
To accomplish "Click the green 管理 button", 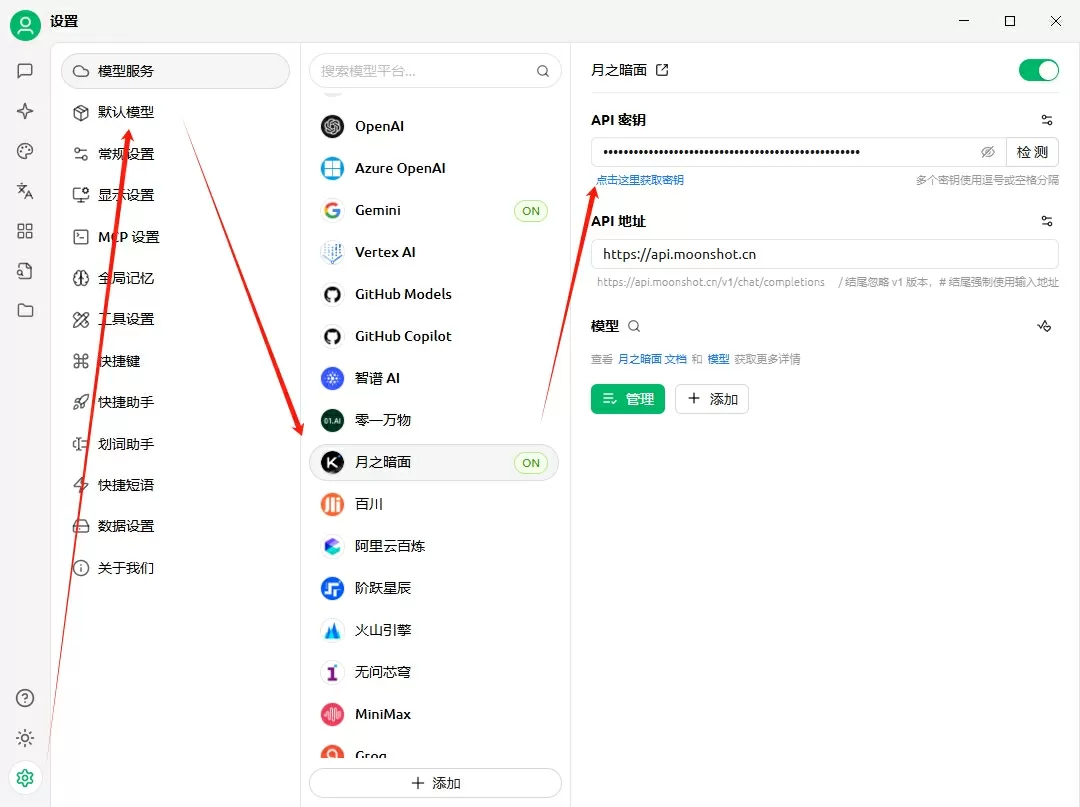I will tap(627, 399).
